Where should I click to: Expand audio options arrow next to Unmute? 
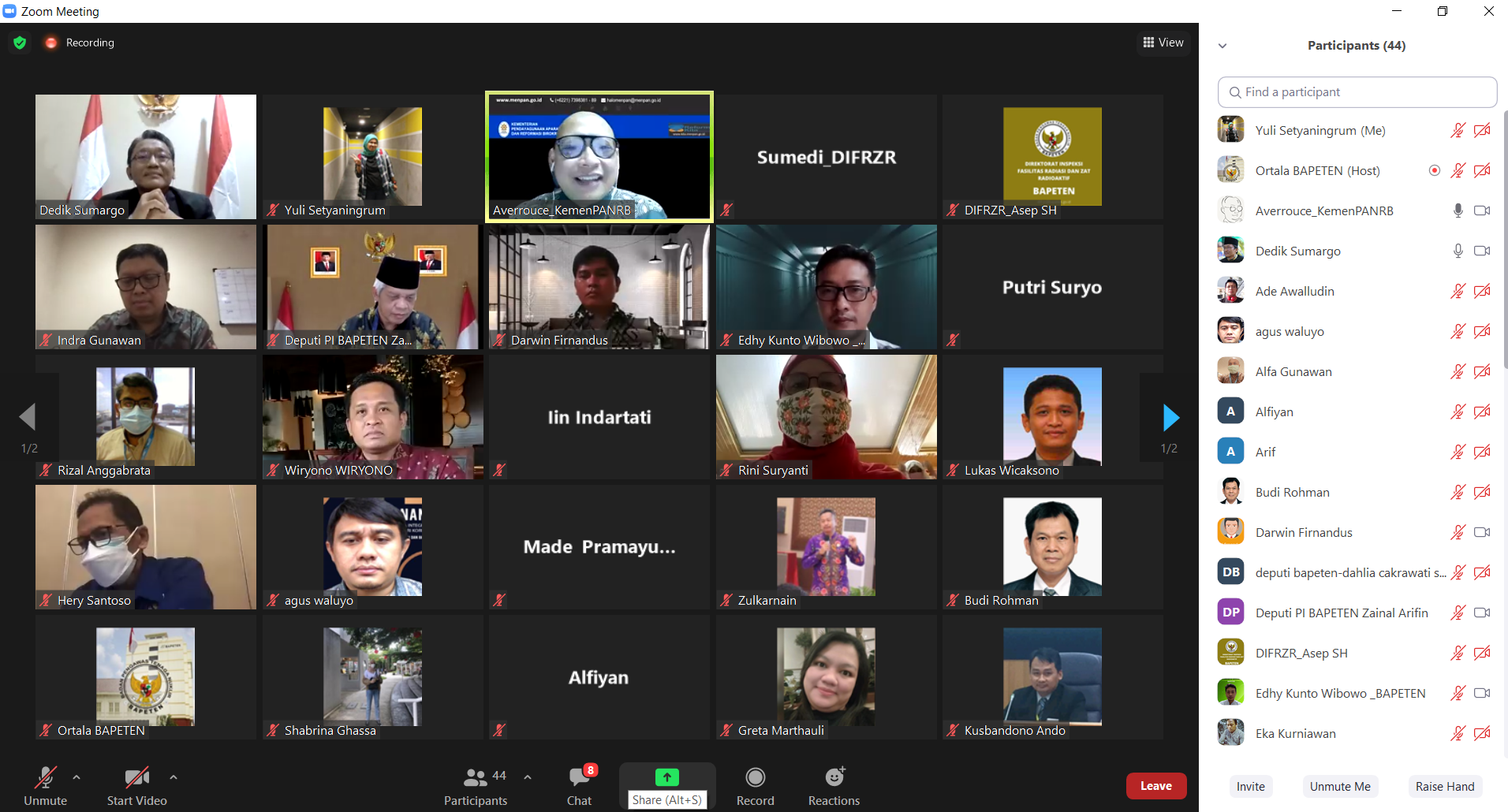click(77, 777)
